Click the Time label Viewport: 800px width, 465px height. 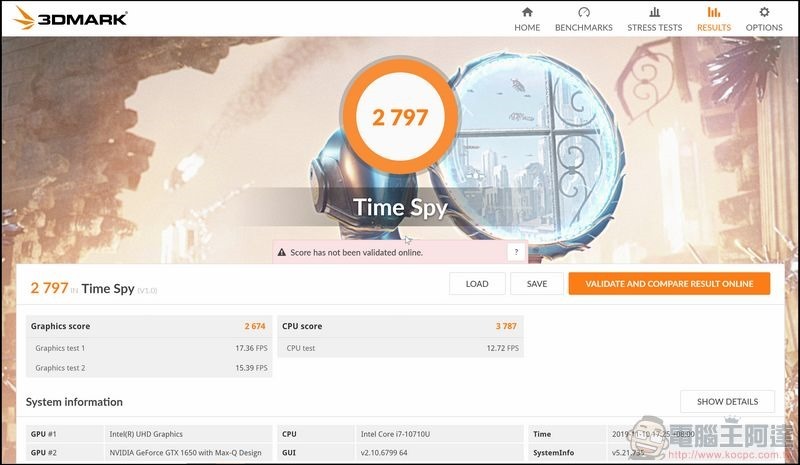click(x=542, y=434)
